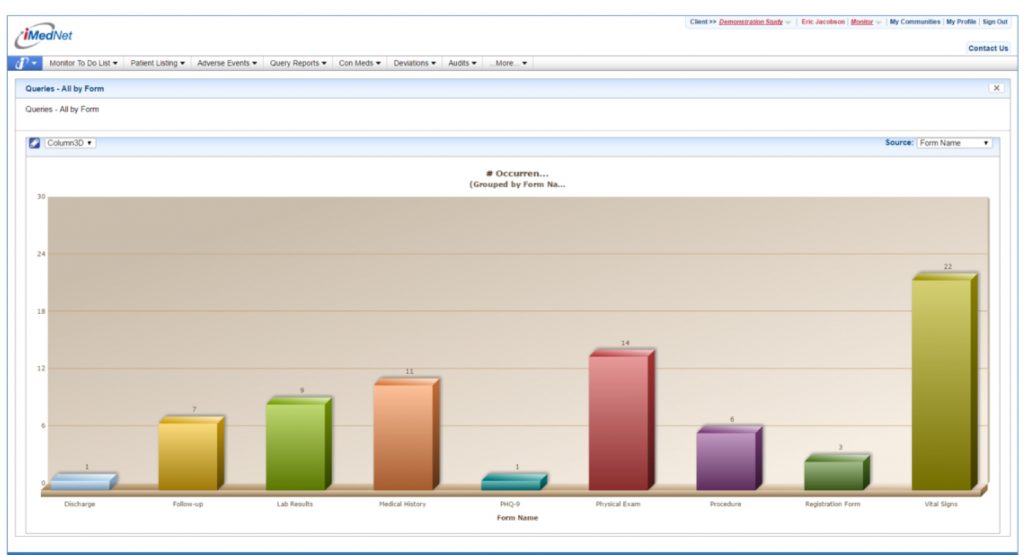
Task: Click the Vital Signs bar in the chart
Action: tap(941, 383)
